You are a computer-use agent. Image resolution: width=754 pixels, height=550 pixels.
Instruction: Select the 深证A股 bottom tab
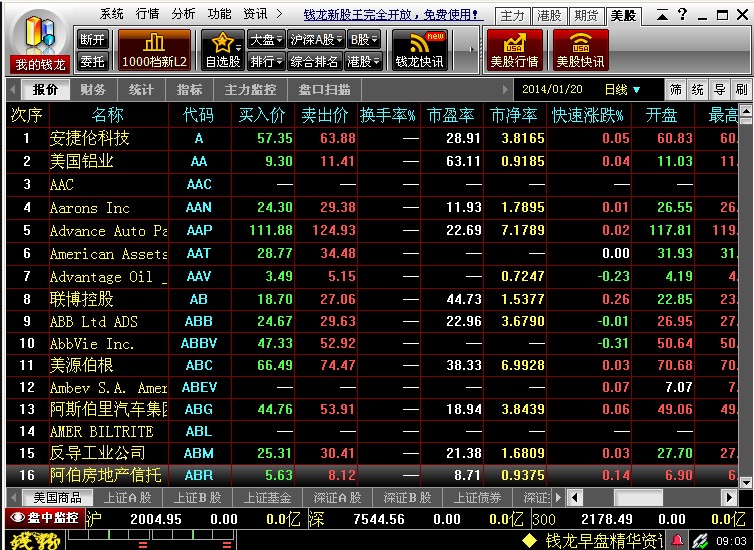[337, 498]
